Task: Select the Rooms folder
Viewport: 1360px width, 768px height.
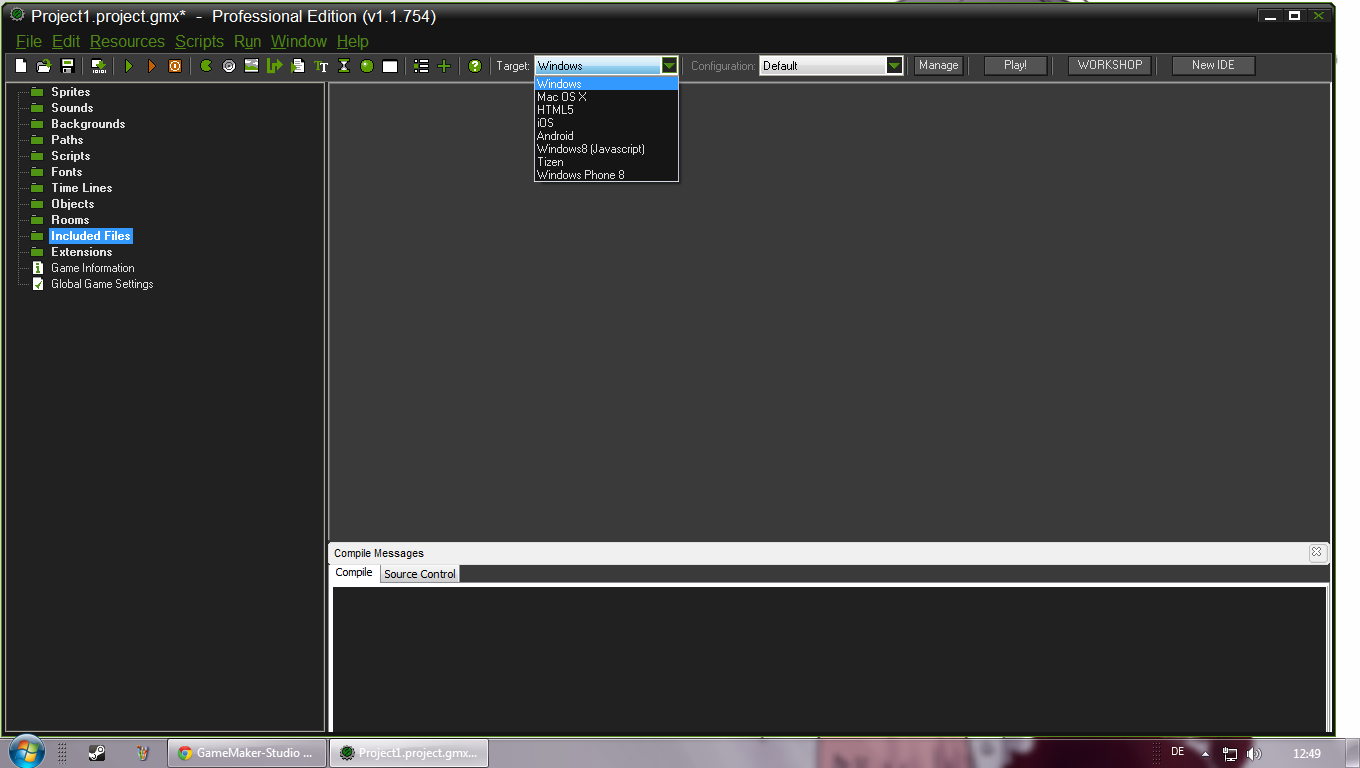Action: tap(70, 220)
